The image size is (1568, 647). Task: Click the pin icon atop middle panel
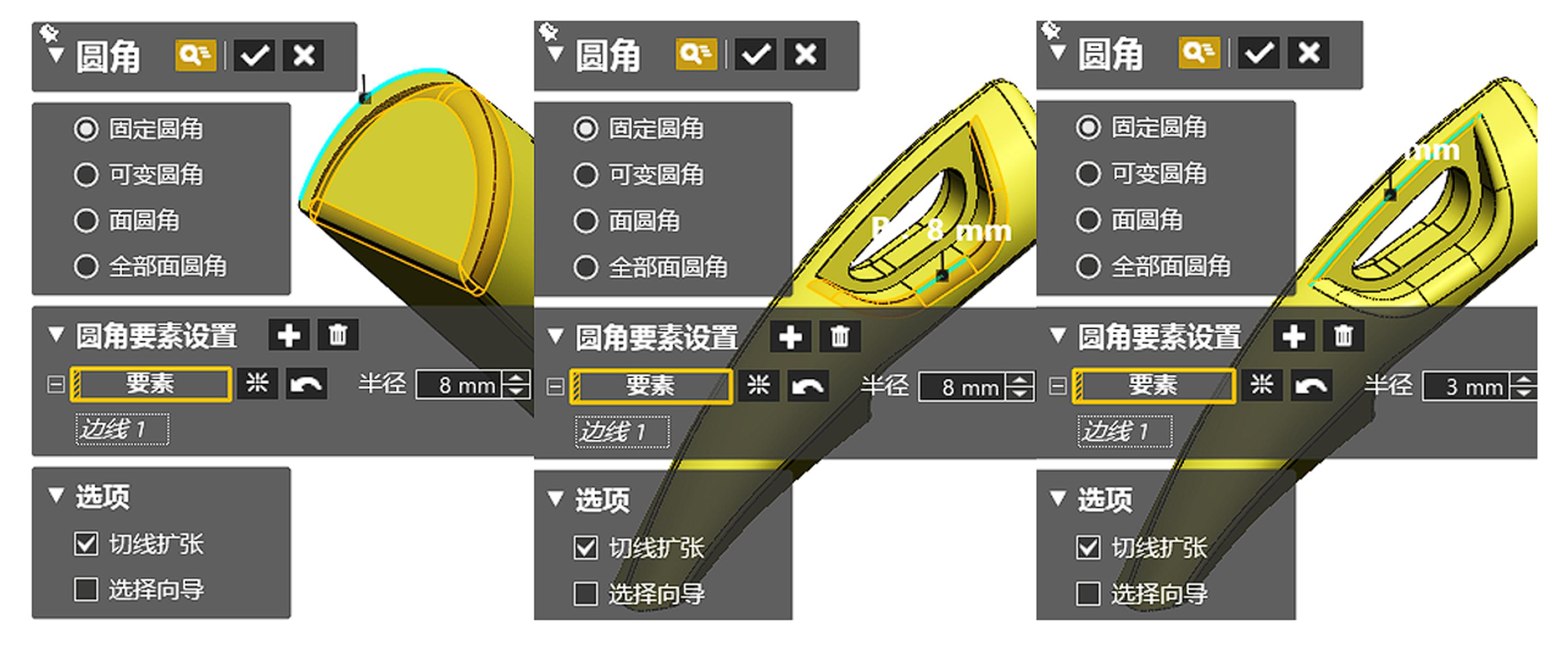(548, 31)
